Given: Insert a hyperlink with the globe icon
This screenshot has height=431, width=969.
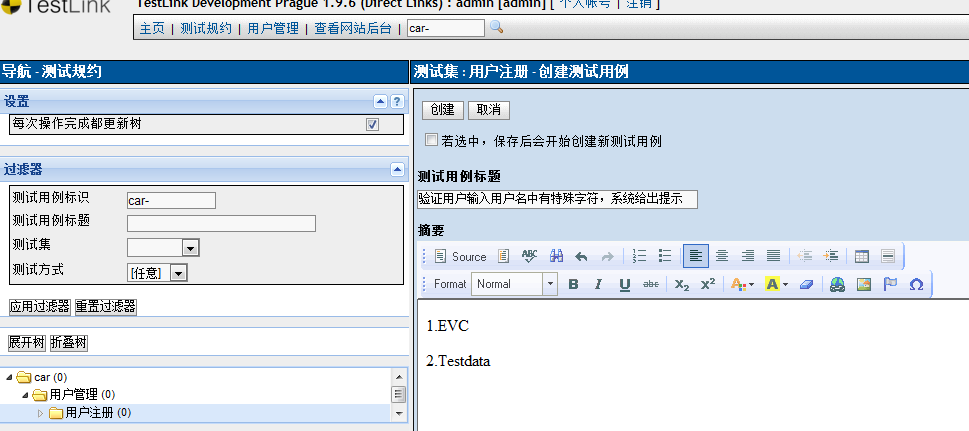Looking at the screenshot, I should pyautogui.click(x=837, y=284).
